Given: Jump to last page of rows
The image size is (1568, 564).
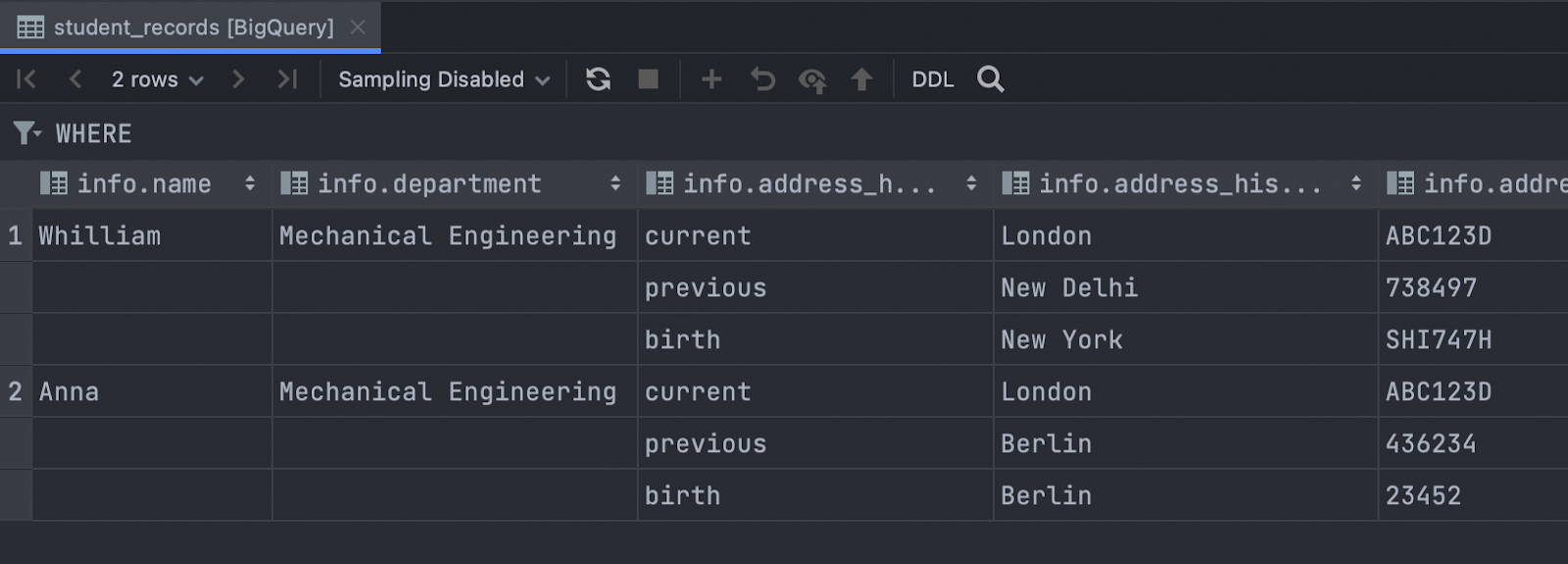Looking at the screenshot, I should (x=287, y=79).
